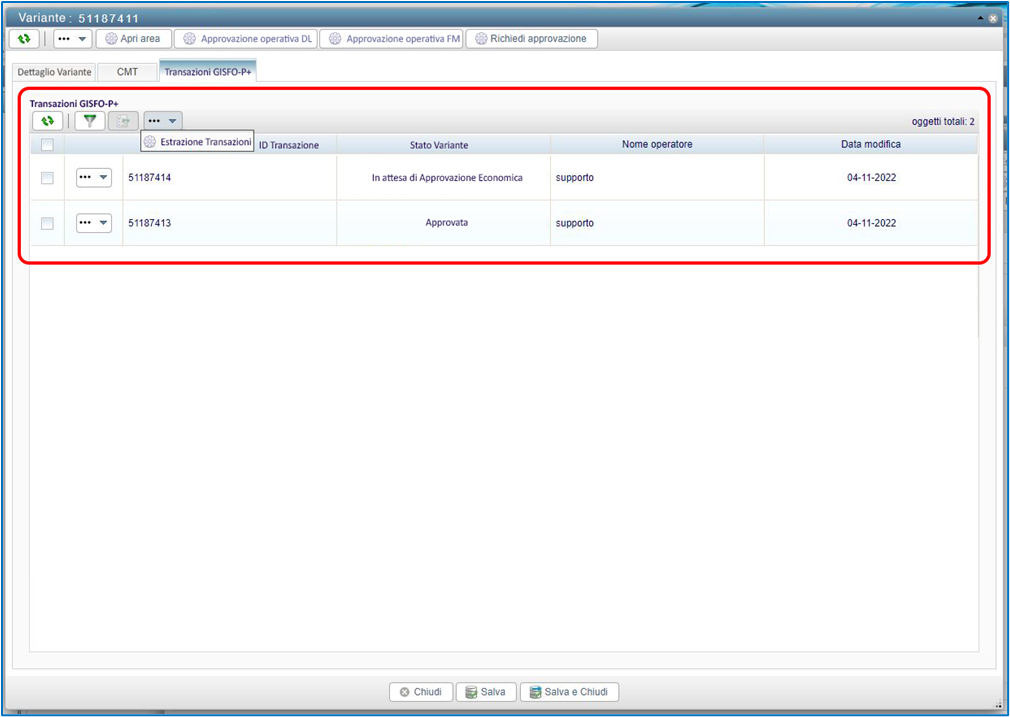The width and height of the screenshot is (1010, 717).
Task: Switch to the Dettaglio Variante tab
Action: (x=55, y=72)
